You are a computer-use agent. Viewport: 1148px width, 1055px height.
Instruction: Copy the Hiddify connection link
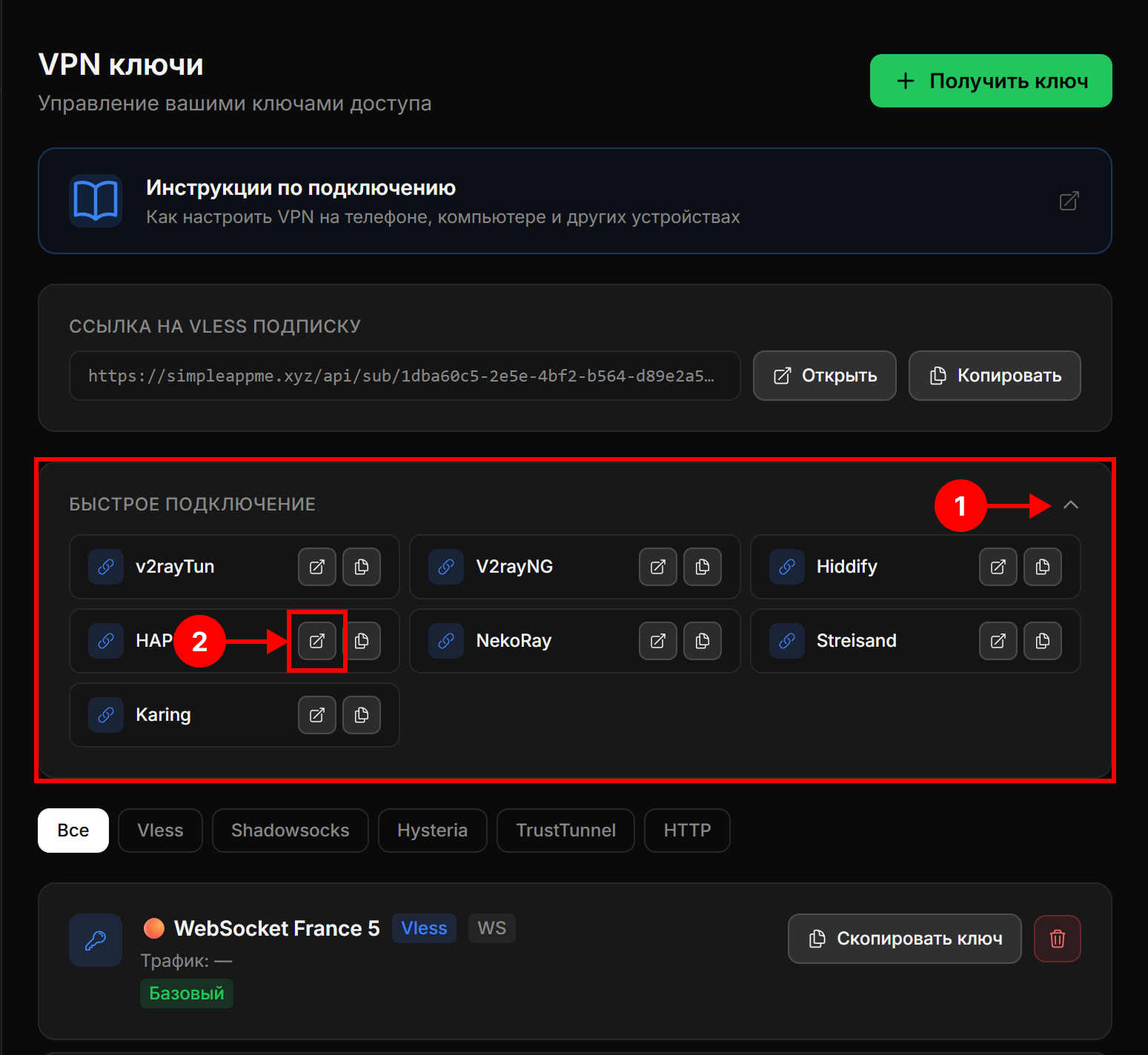1042,567
